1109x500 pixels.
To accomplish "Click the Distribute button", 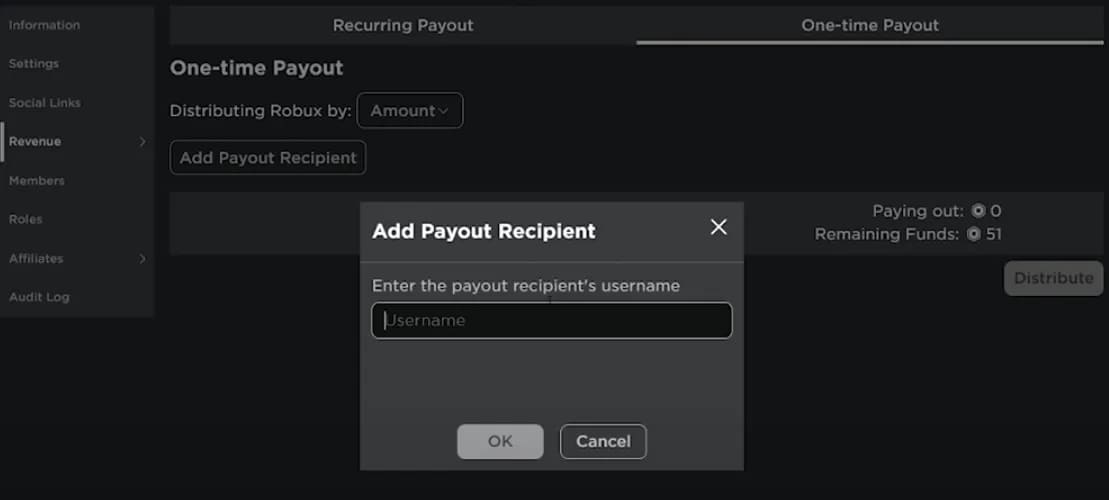I will [1054, 278].
